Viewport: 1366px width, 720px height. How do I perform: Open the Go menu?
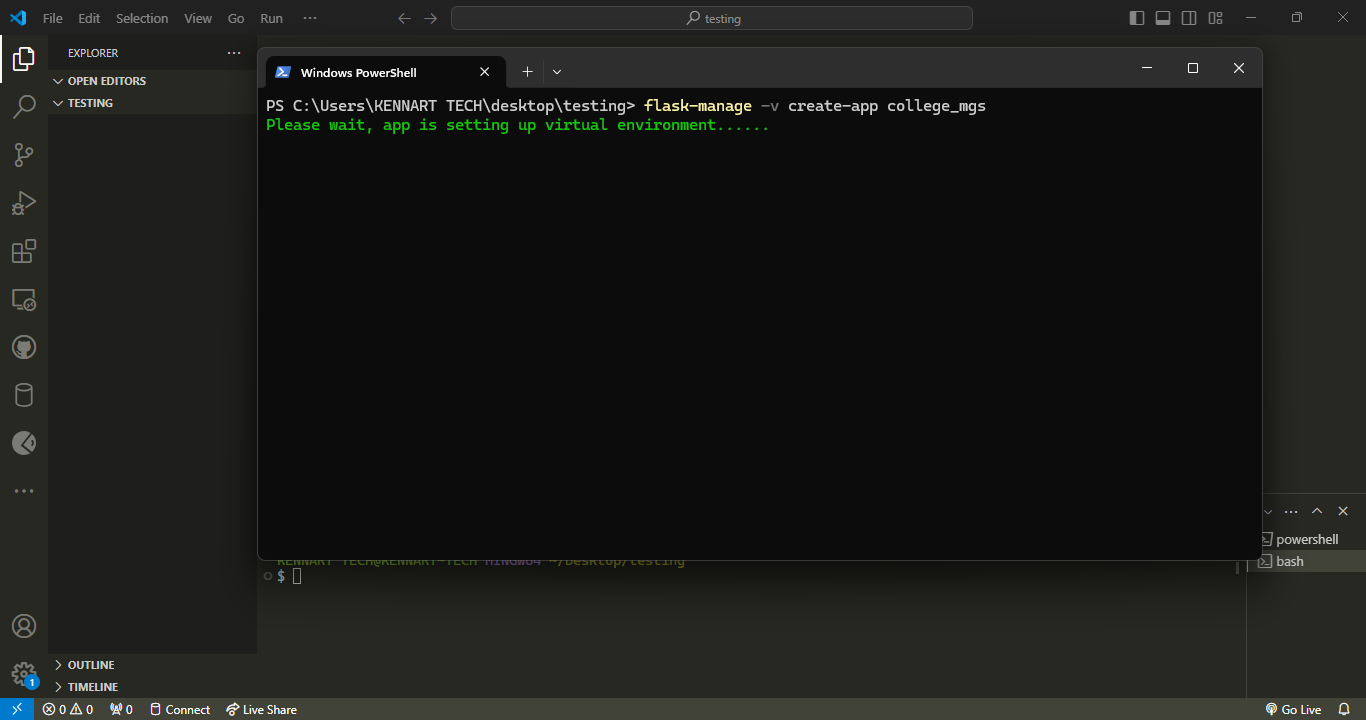236,18
